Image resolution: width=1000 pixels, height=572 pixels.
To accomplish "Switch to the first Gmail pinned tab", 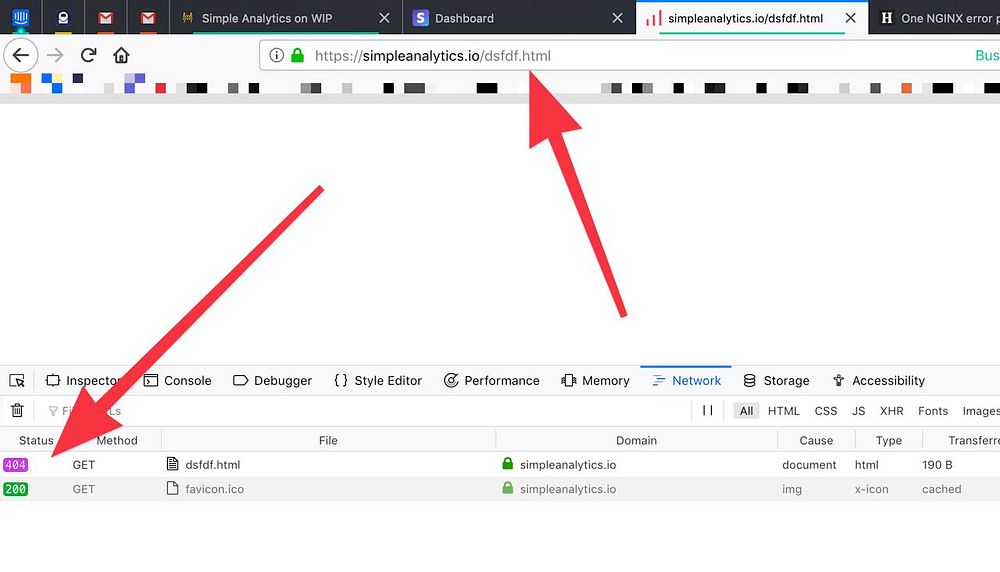I will pos(105,17).
